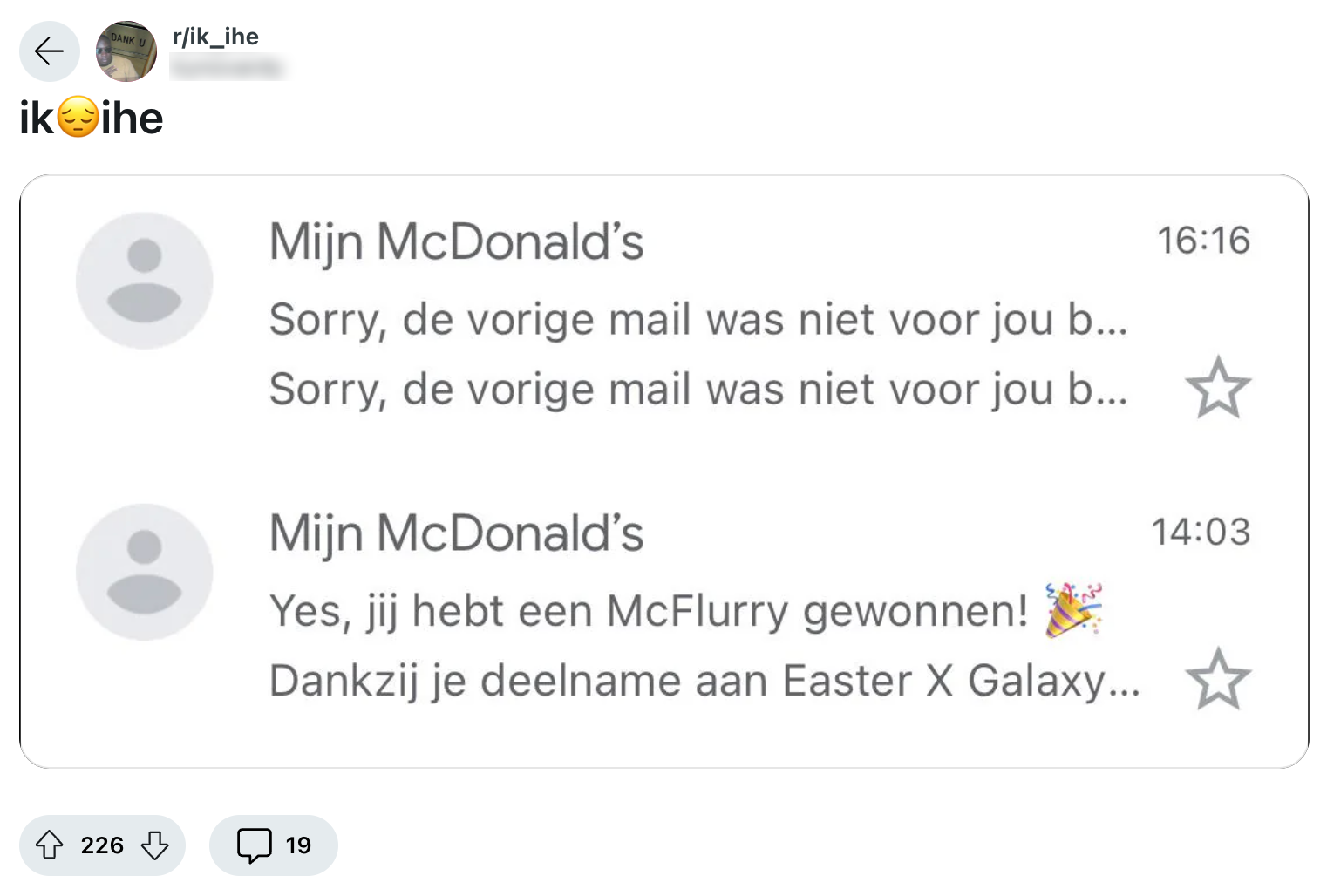Image resolution: width=1327 pixels, height=896 pixels.
Task: Click the party popper emoji
Action: click(1073, 609)
